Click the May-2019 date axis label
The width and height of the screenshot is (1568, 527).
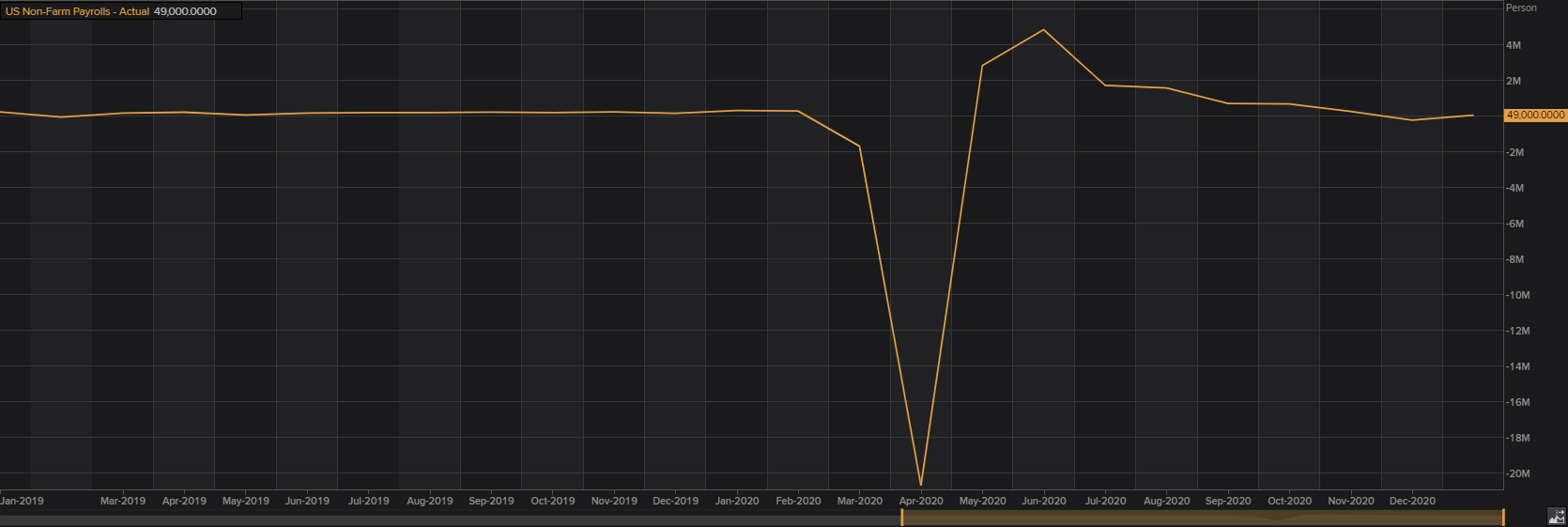pyautogui.click(x=246, y=501)
